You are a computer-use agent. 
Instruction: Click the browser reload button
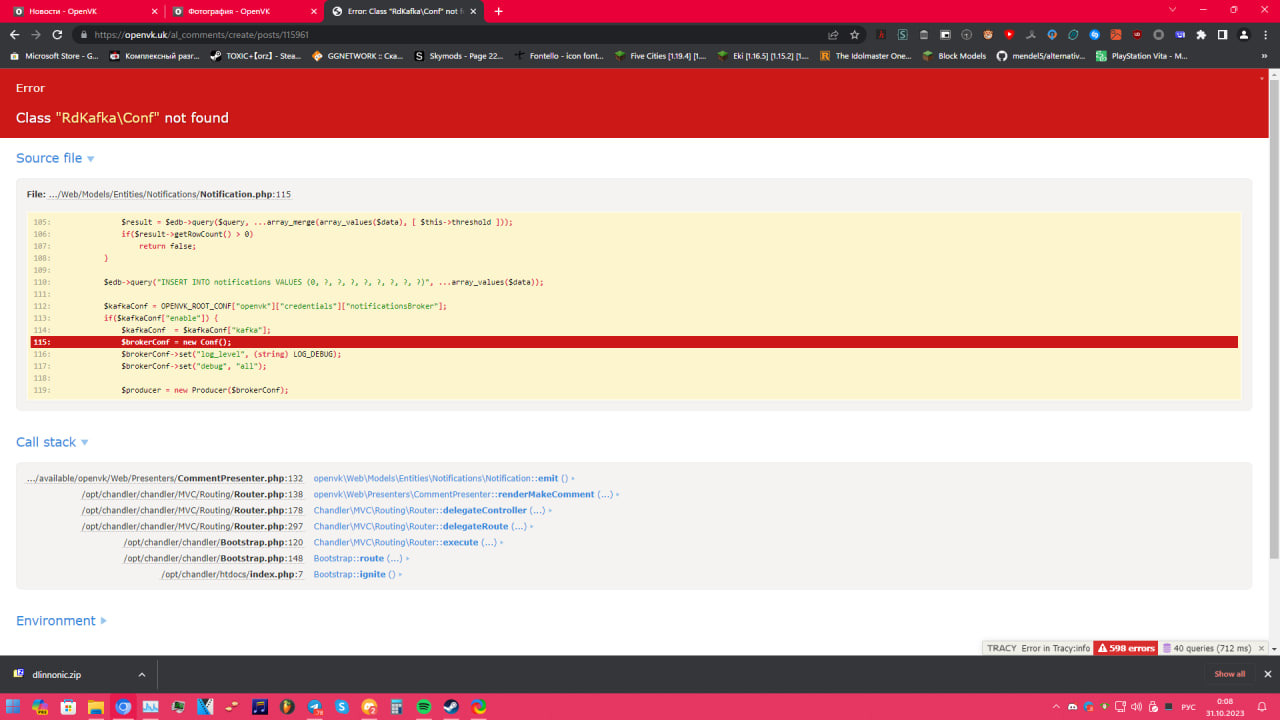56,34
